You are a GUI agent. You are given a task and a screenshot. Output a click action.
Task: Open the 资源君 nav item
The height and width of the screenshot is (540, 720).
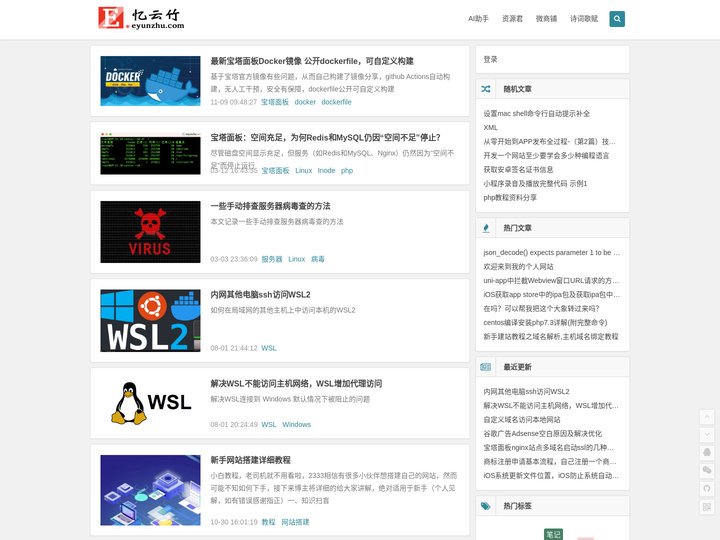coord(512,19)
